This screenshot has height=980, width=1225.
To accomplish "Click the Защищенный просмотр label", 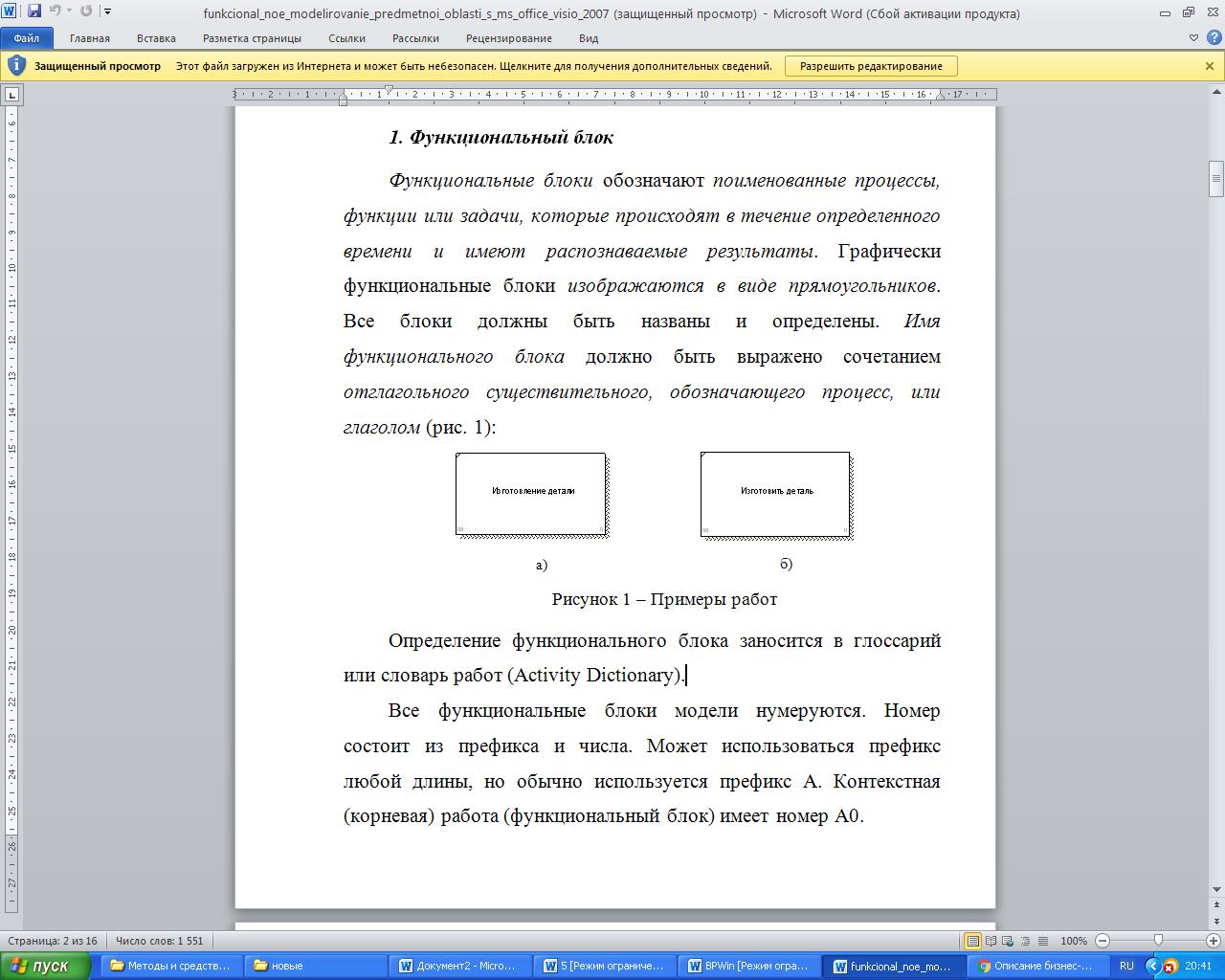I will click(98, 66).
